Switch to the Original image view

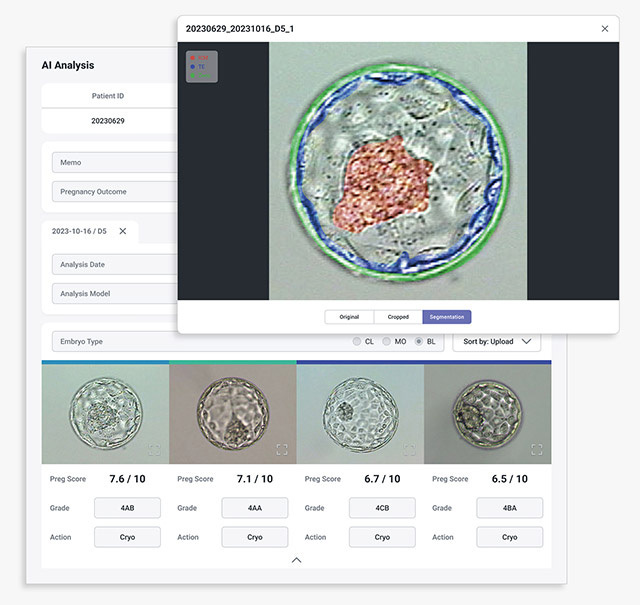click(349, 317)
